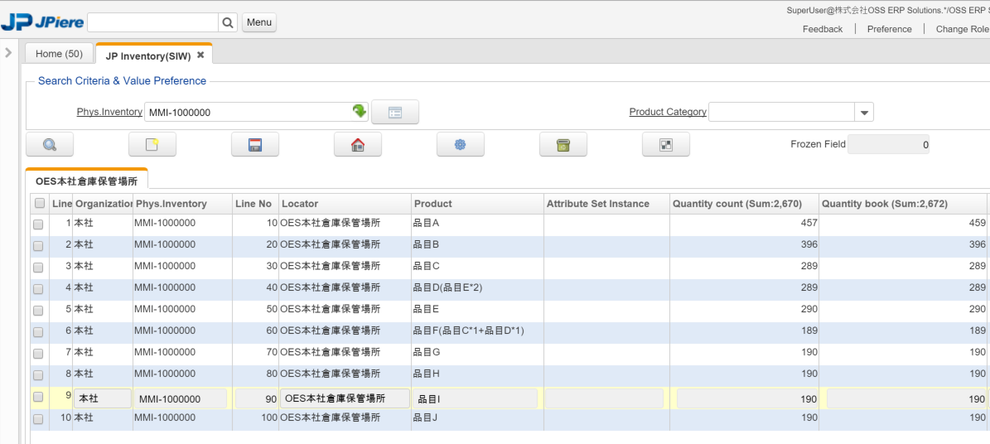The image size is (990, 444).
Task: Select the OES本社倉庫保管場所 tab
Action: point(87,181)
